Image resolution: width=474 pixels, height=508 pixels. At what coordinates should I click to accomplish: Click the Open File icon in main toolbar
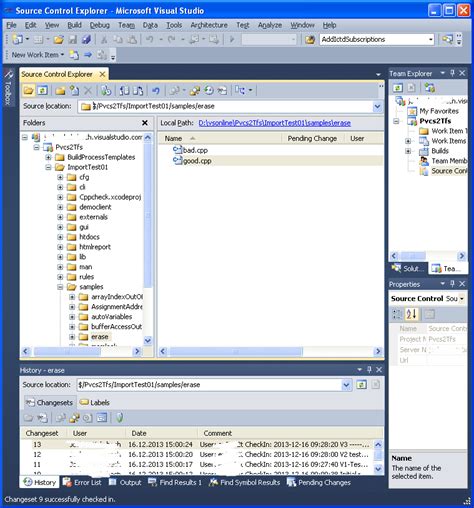point(58,39)
